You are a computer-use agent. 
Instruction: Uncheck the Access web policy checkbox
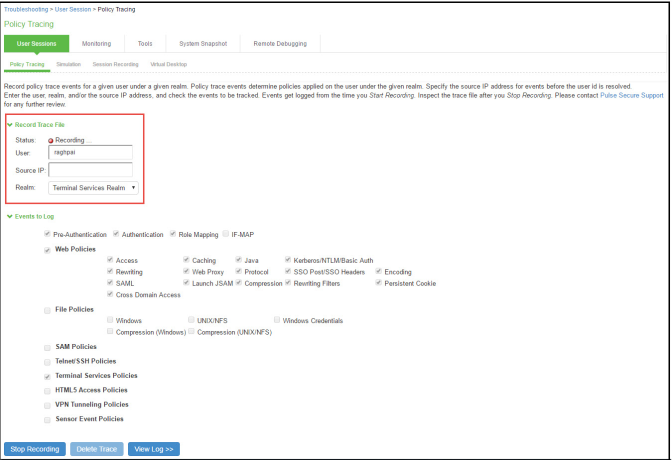(x=110, y=259)
